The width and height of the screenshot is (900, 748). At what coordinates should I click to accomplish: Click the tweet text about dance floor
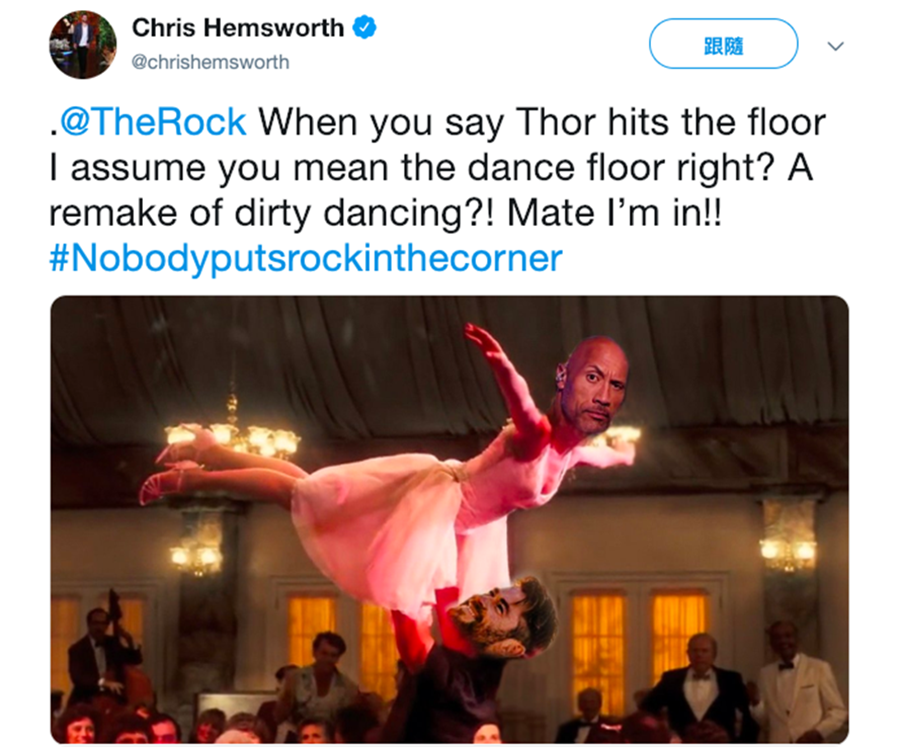(436, 167)
